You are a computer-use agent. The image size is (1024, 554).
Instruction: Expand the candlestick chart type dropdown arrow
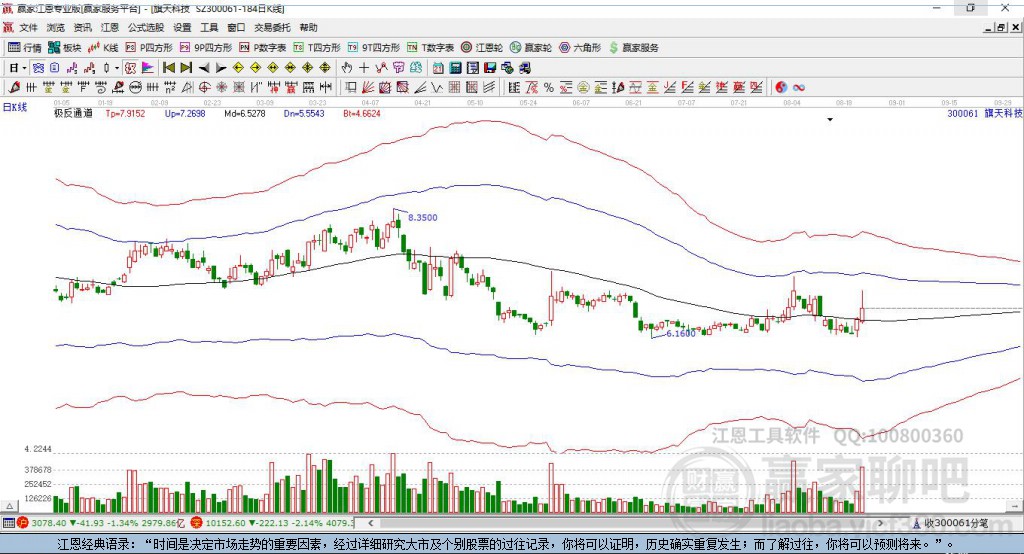pyautogui.click(x=117, y=68)
